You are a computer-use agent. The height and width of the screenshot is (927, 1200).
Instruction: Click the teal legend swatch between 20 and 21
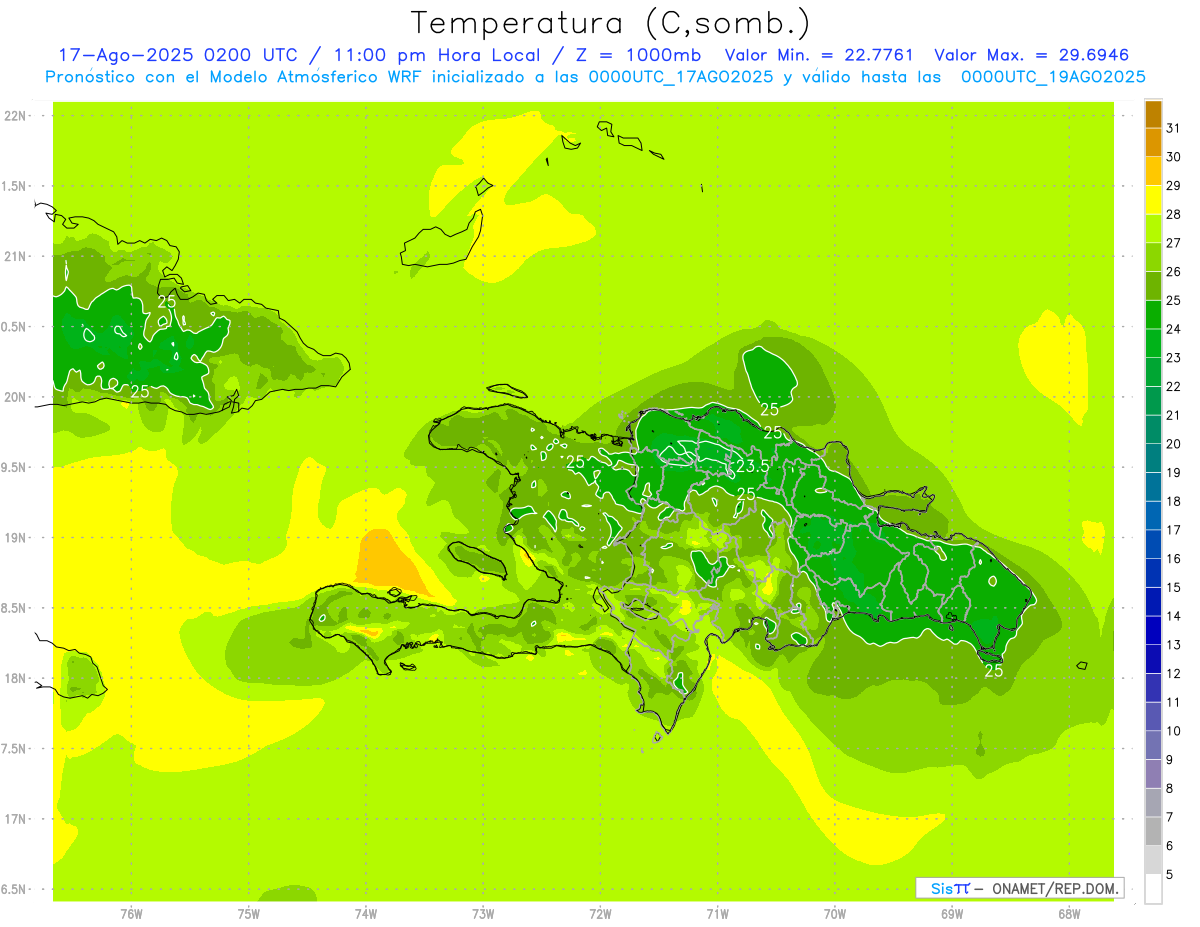[x=1153, y=429]
